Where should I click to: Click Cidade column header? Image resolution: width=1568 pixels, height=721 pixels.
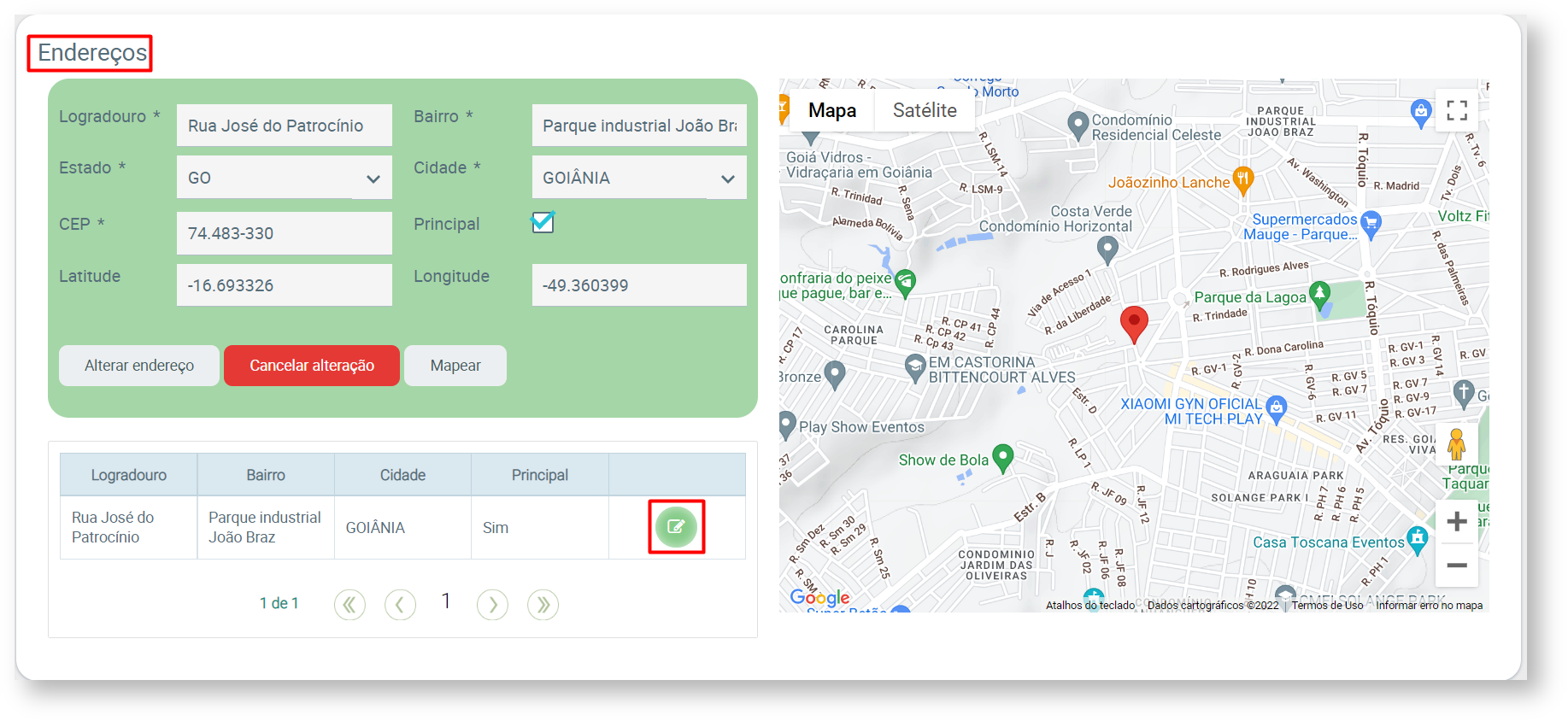[402, 475]
